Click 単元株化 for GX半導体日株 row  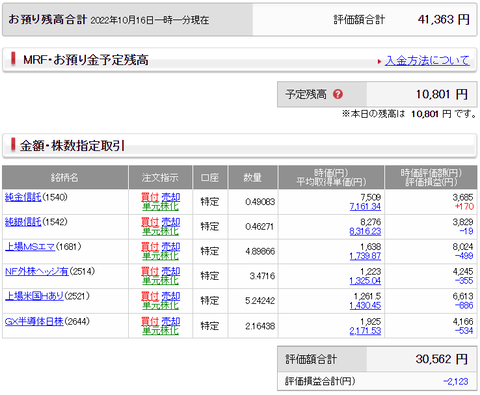(160, 331)
